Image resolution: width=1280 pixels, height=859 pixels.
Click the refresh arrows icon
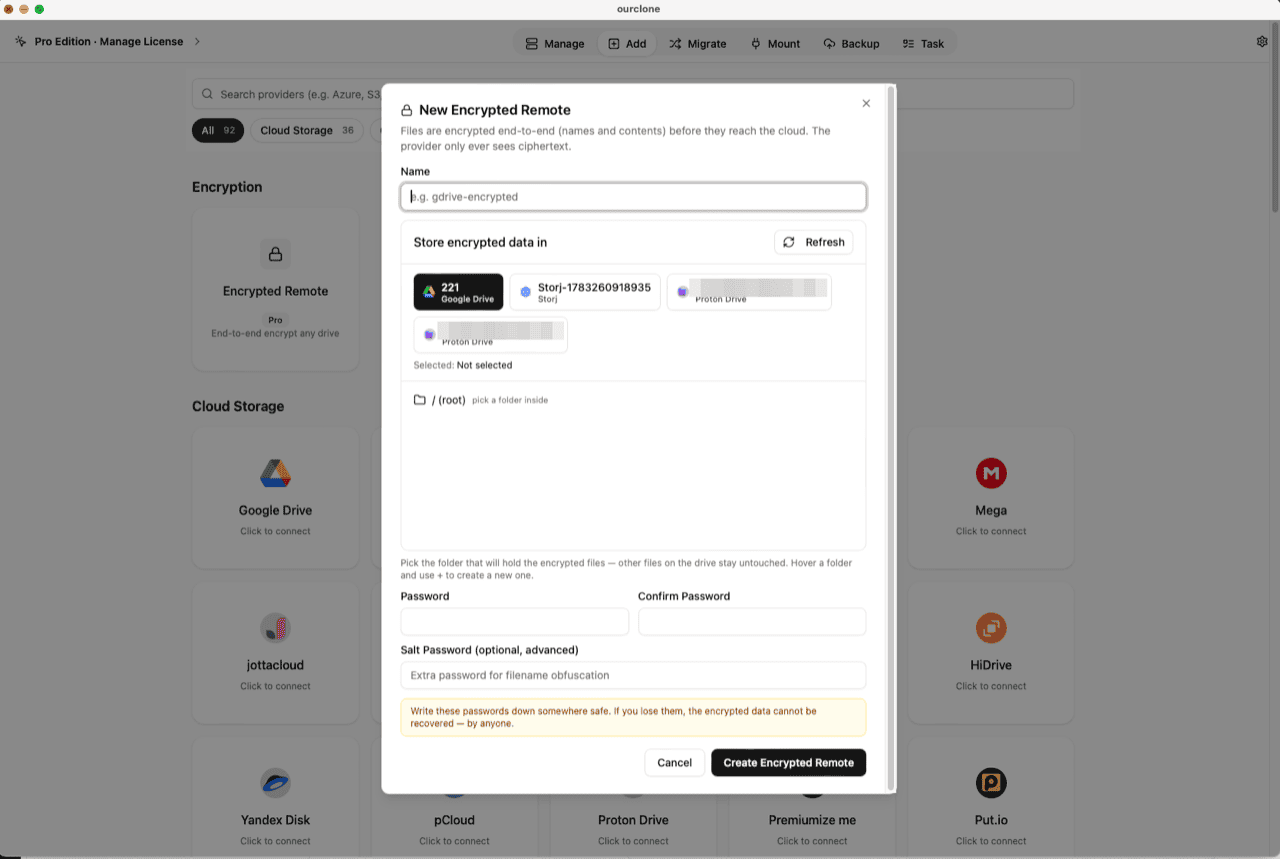pyautogui.click(x=789, y=242)
